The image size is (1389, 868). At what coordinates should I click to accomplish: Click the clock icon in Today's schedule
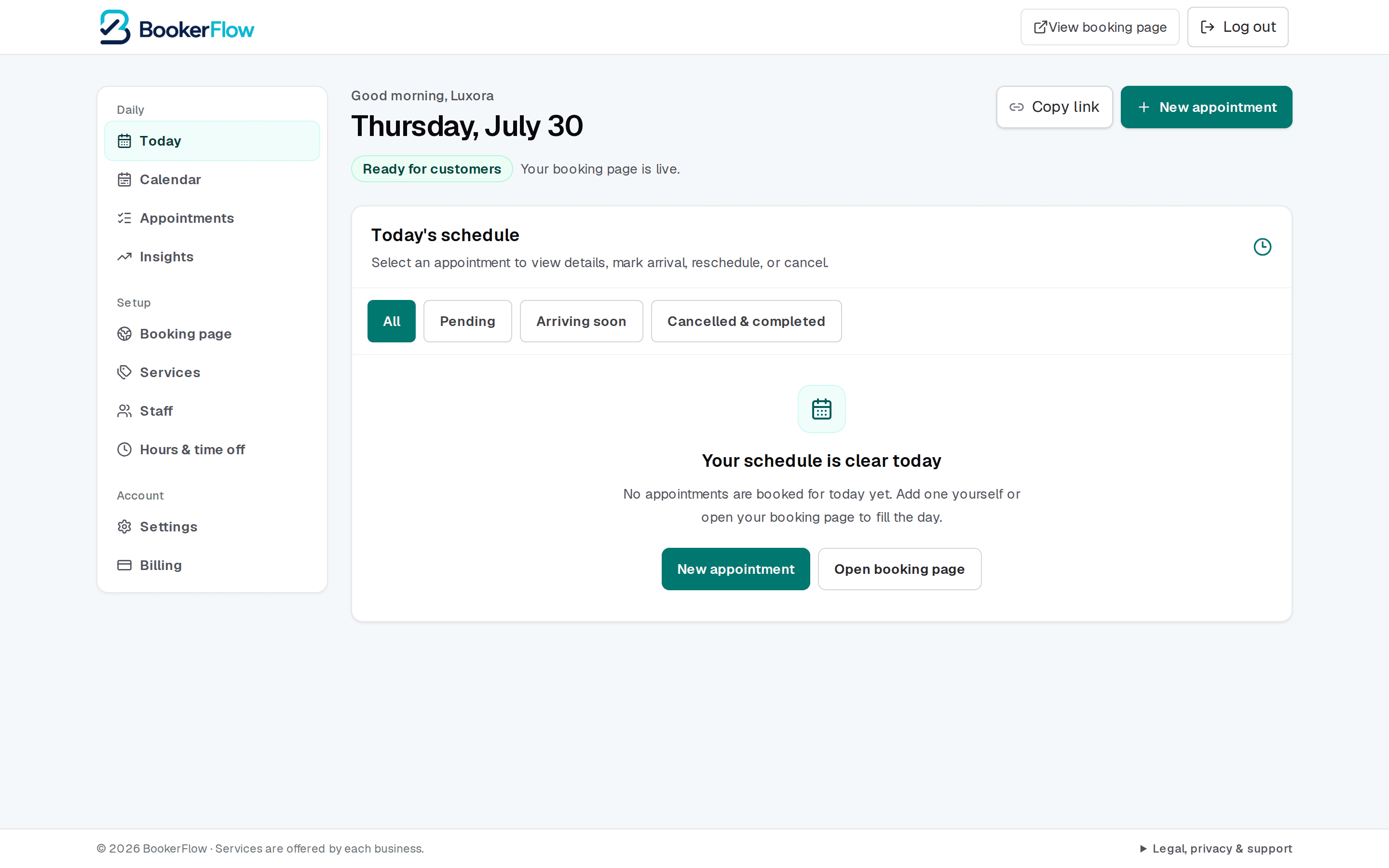(x=1262, y=247)
